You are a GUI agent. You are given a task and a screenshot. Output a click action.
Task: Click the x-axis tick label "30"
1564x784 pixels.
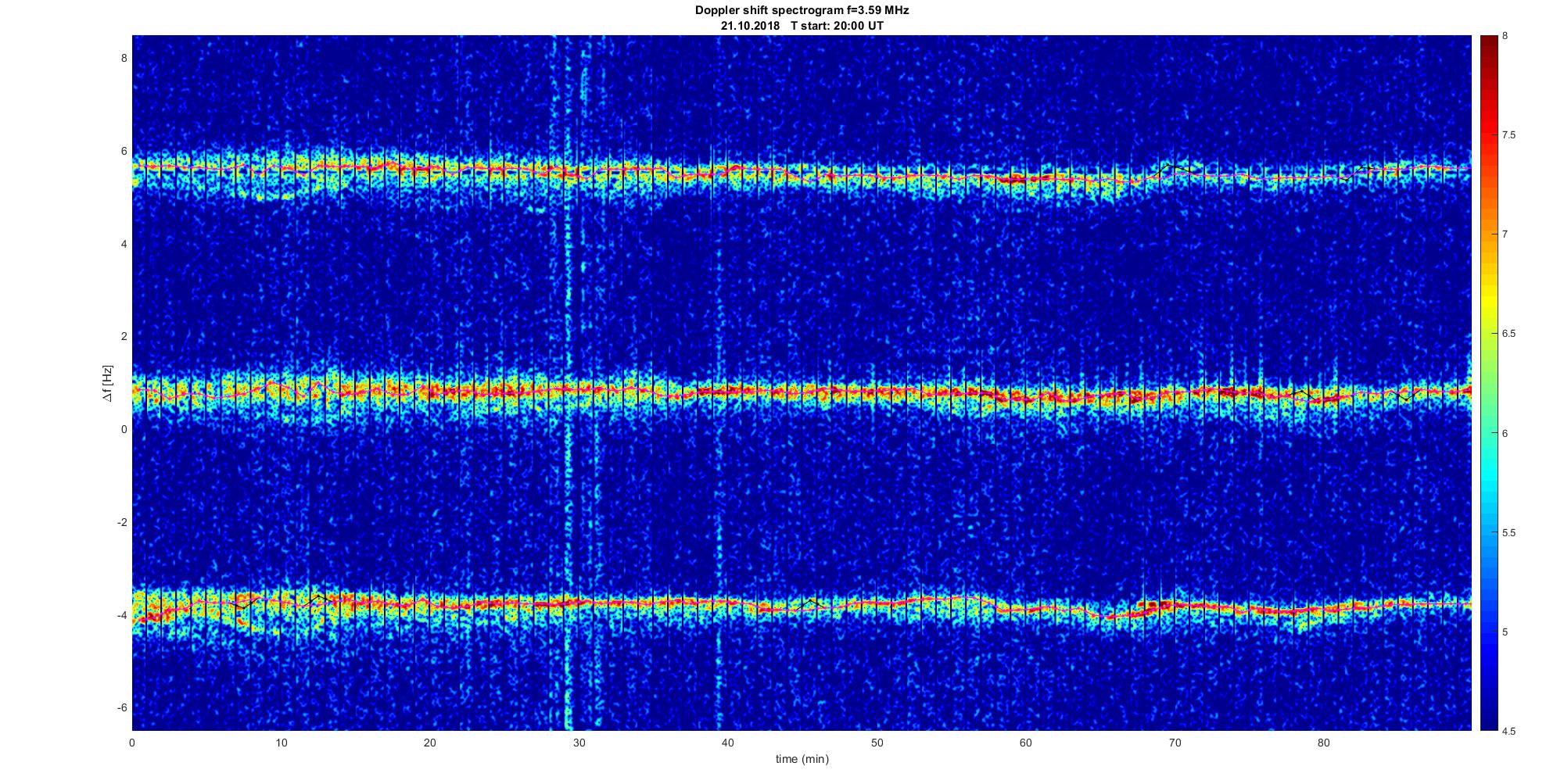579,743
